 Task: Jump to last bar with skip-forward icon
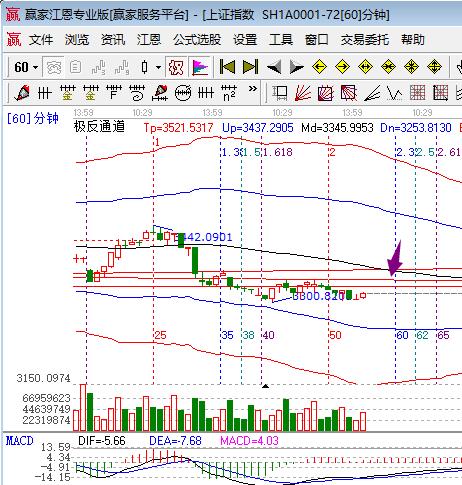(x=250, y=67)
